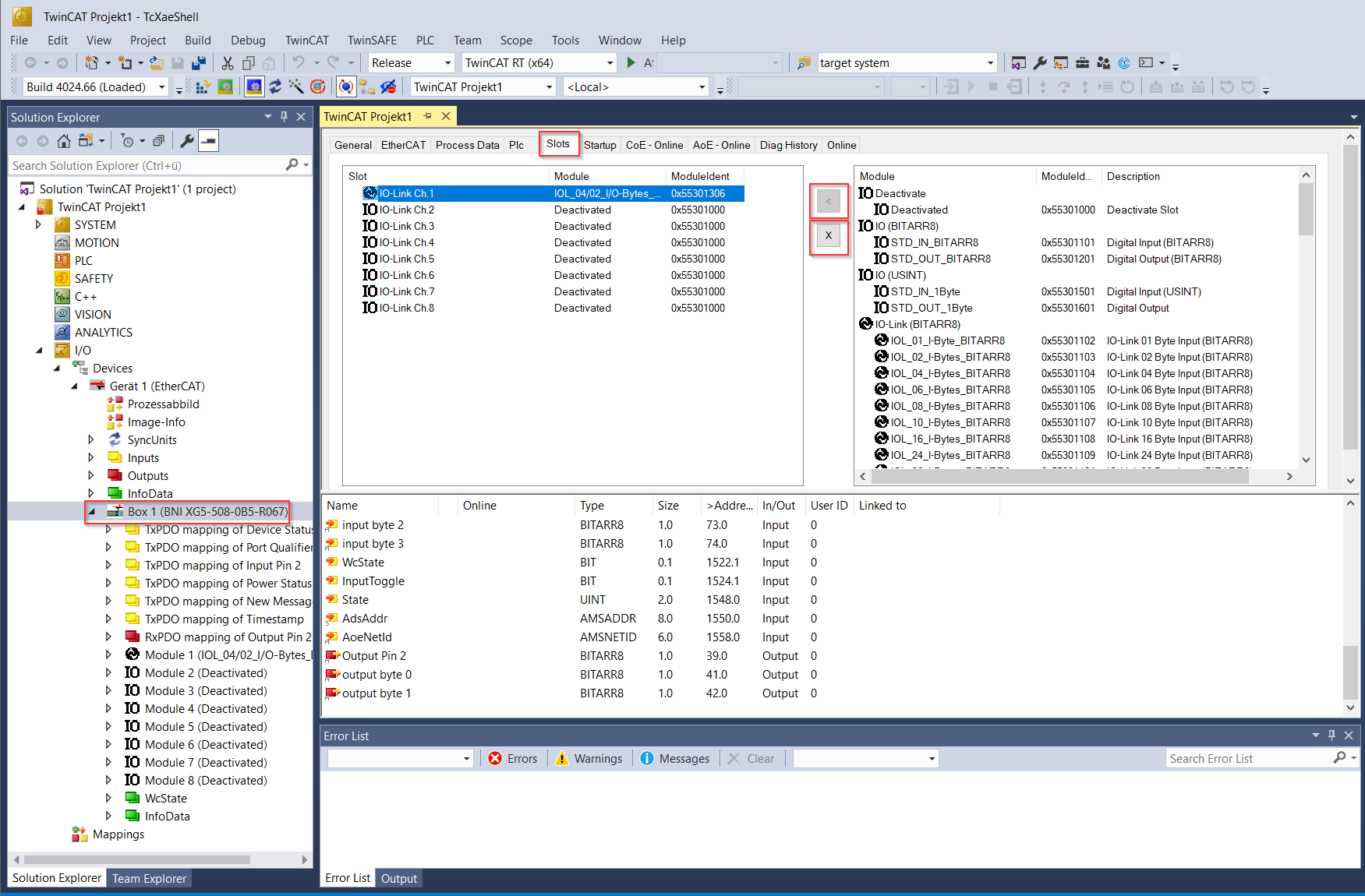The height and width of the screenshot is (896, 1365).
Task: Click the green Start arrow icon
Action: [631, 63]
